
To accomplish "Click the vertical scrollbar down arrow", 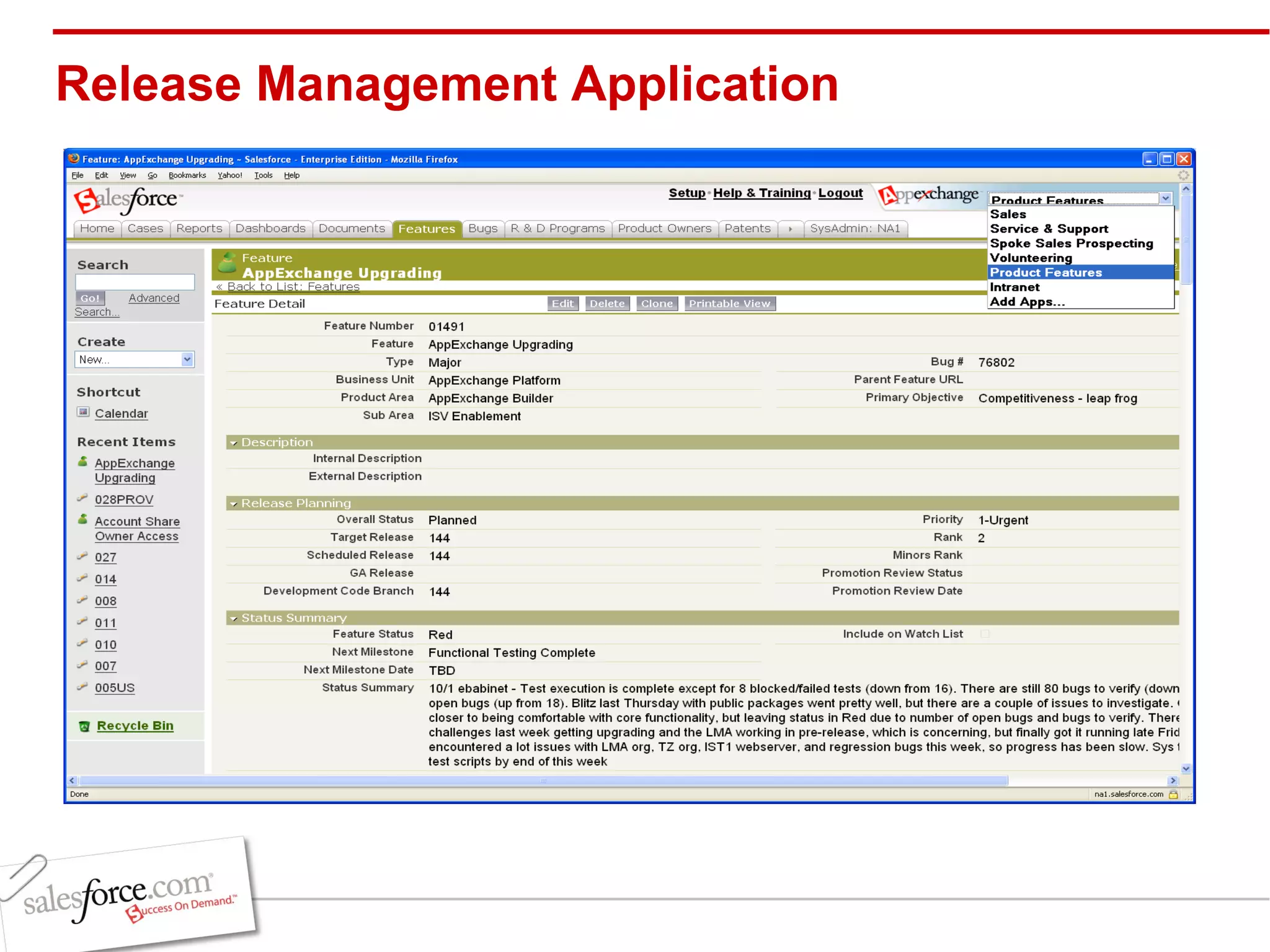I will coord(1186,769).
